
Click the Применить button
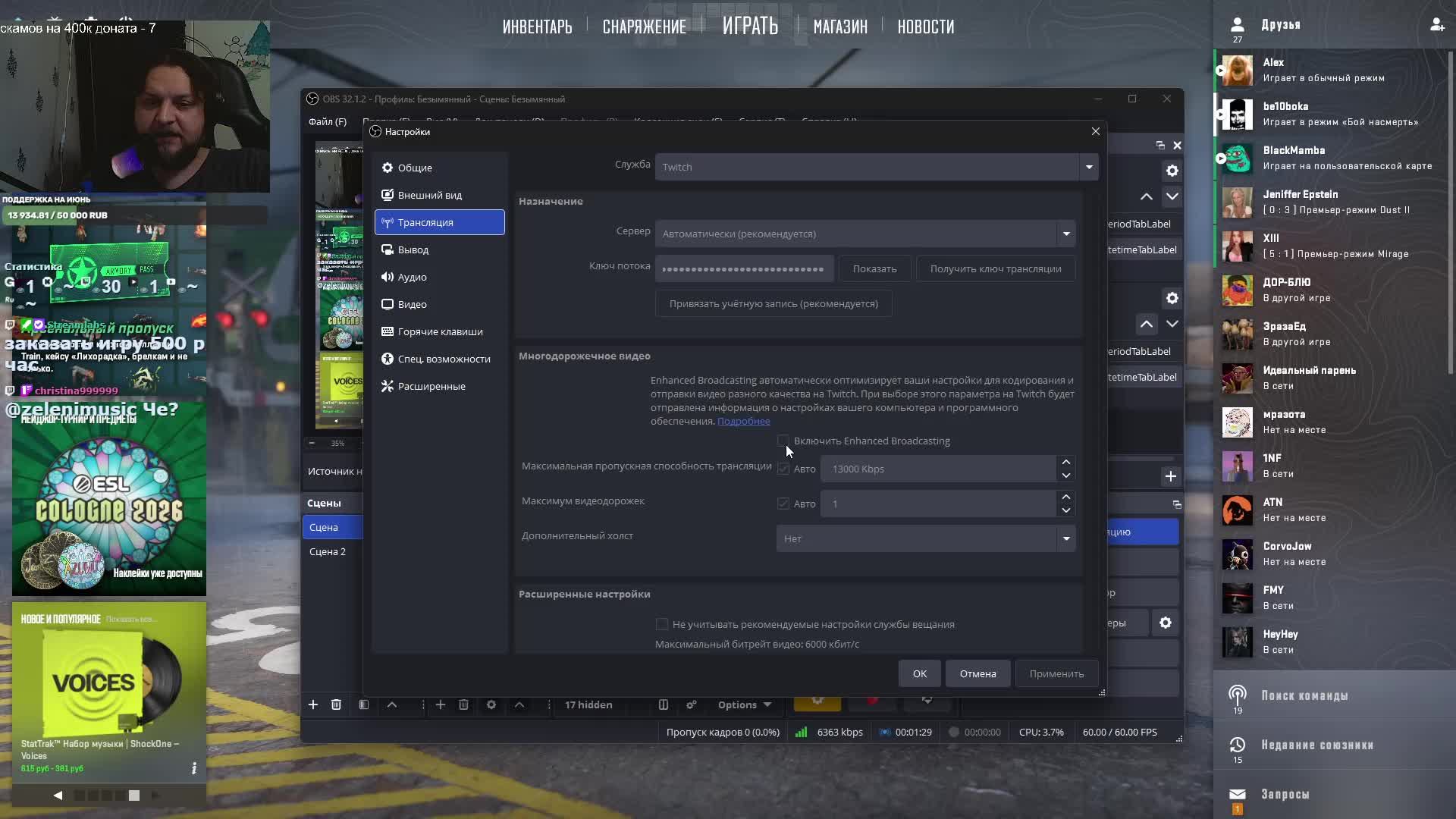[x=1056, y=673]
